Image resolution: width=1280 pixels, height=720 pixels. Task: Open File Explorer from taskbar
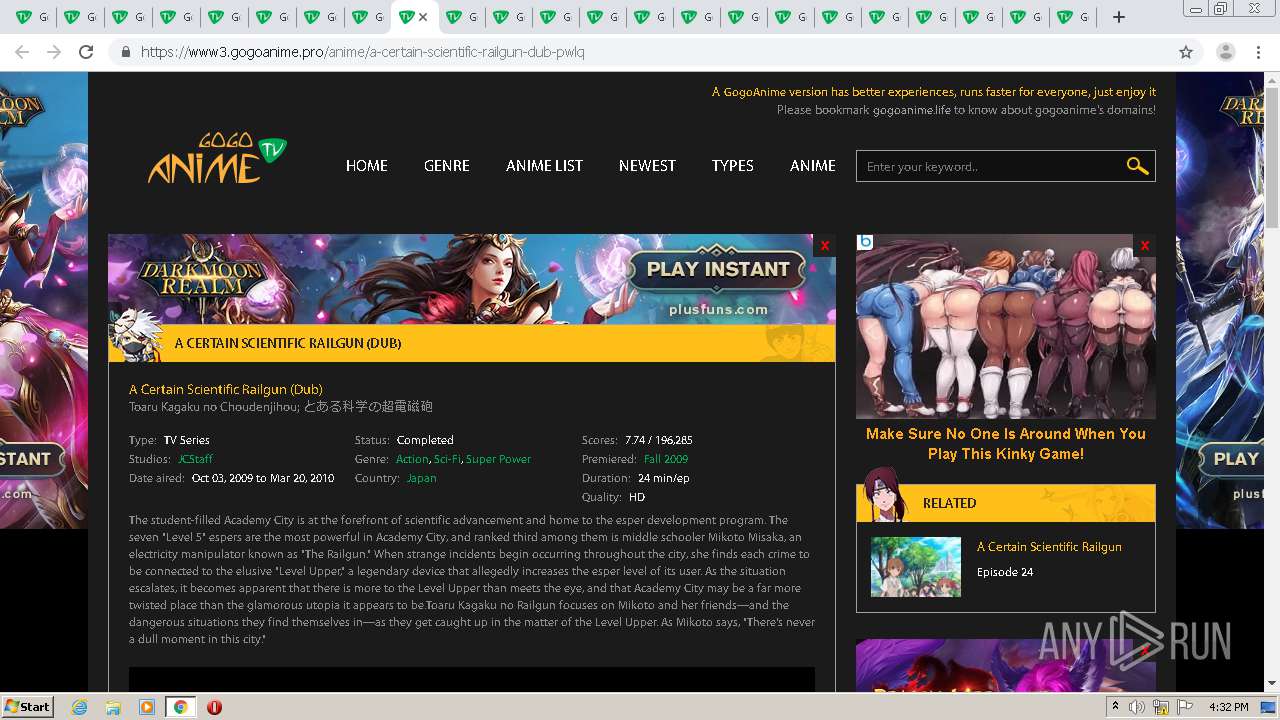pos(113,707)
